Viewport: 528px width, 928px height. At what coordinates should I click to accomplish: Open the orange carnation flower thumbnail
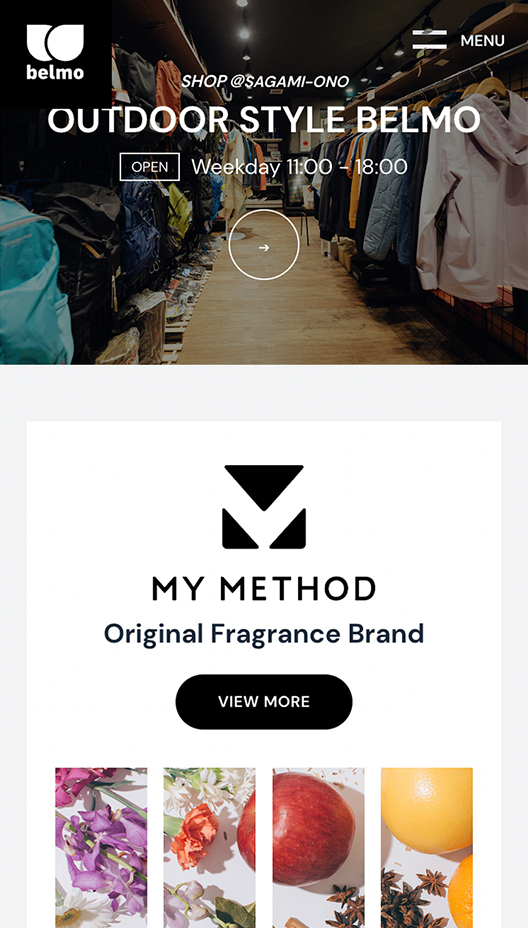(x=210, y=848)
